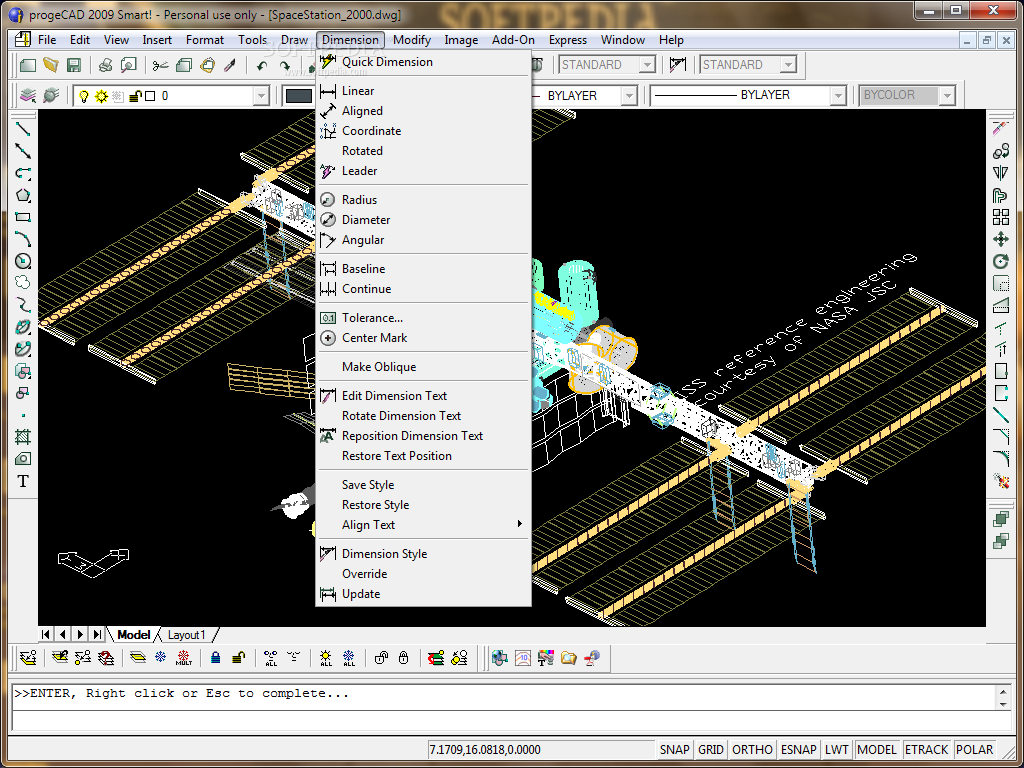Click the New drawing icon
1024x768 pixels.
[x=27, y=65]
